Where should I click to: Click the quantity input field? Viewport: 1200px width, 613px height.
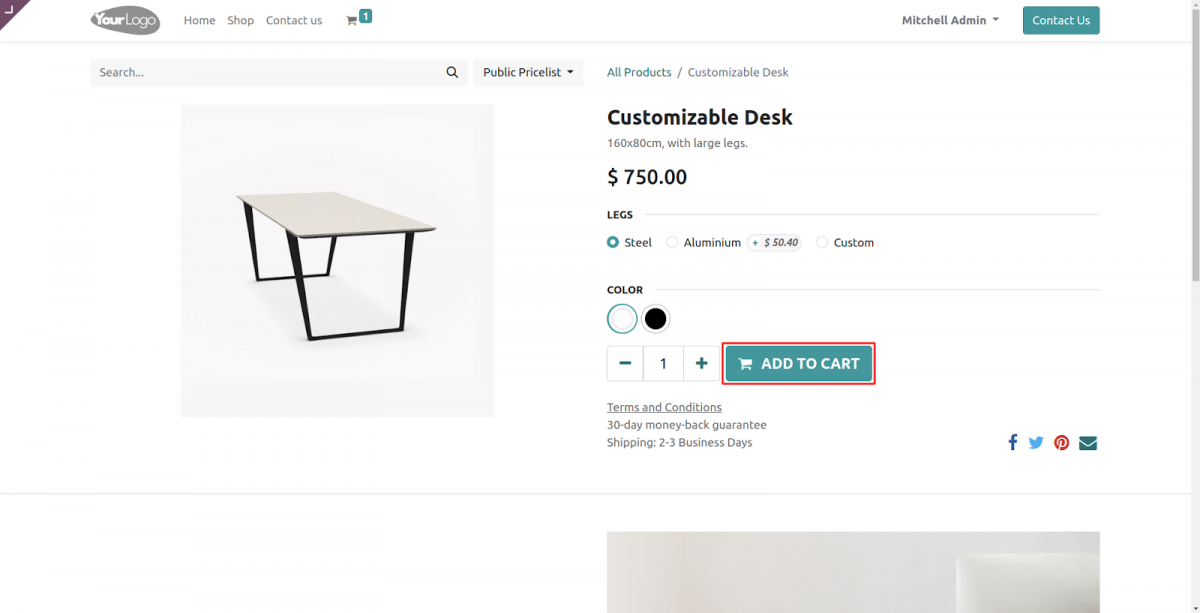coord(663,363)
